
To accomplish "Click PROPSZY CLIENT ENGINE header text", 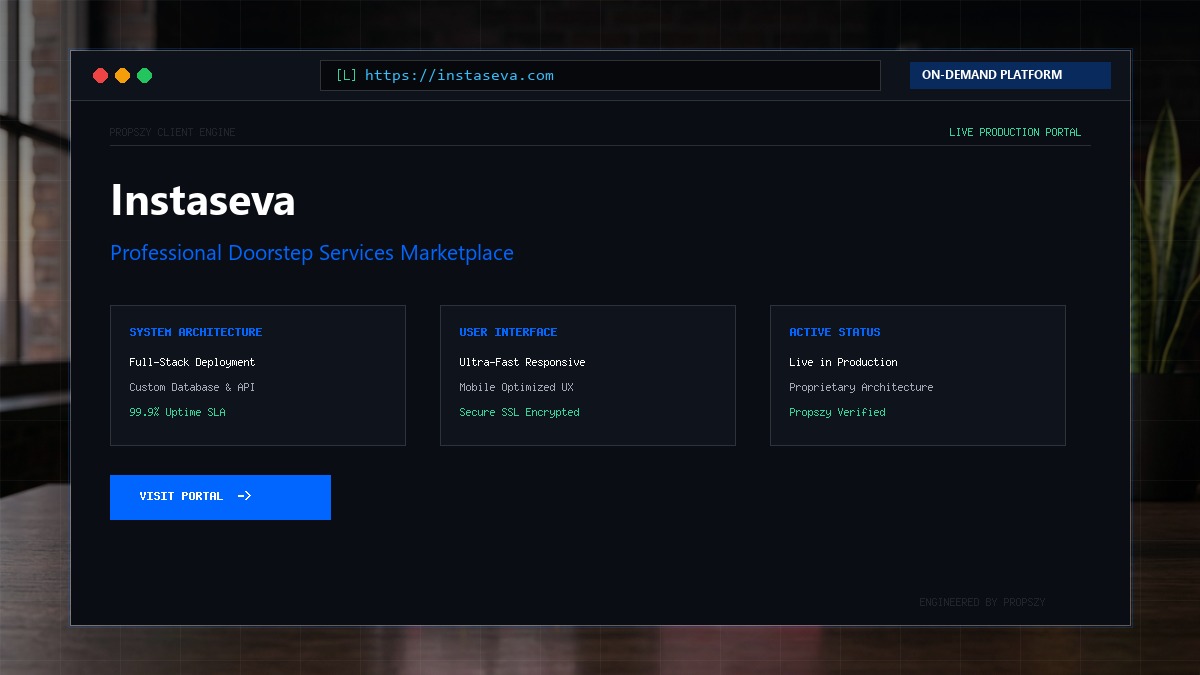I will [172, 132].
